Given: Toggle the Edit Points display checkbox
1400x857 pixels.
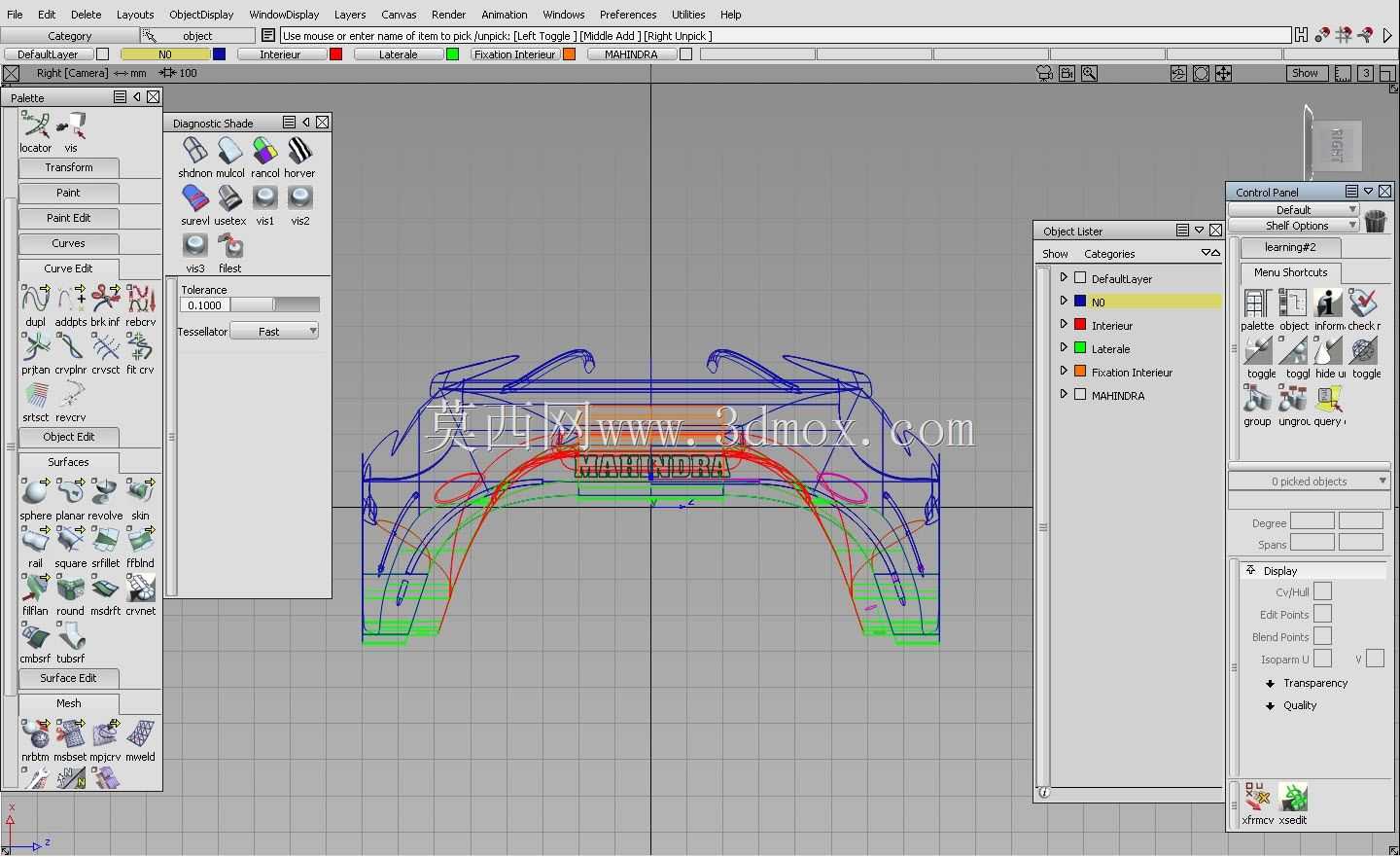Looking at the screenshot, I should click(1322, 614).
